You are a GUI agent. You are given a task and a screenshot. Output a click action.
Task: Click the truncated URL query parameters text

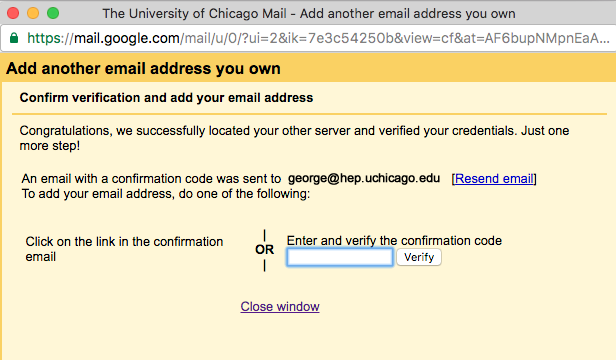(395, 38)
